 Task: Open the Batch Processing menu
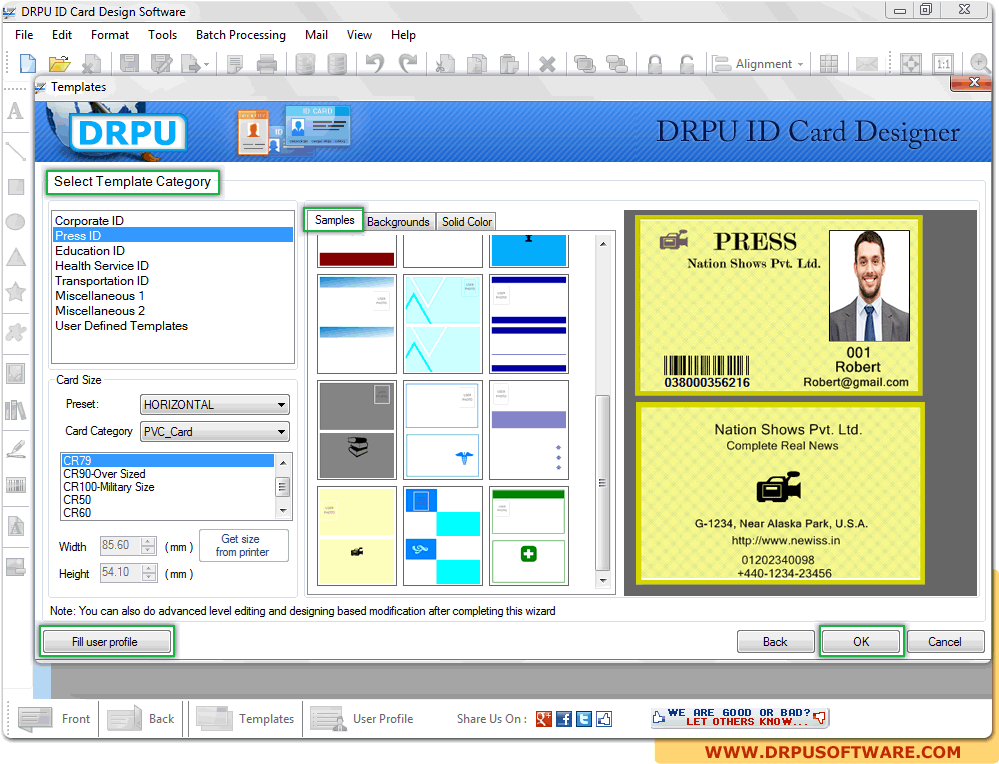(x=240, y=34)
